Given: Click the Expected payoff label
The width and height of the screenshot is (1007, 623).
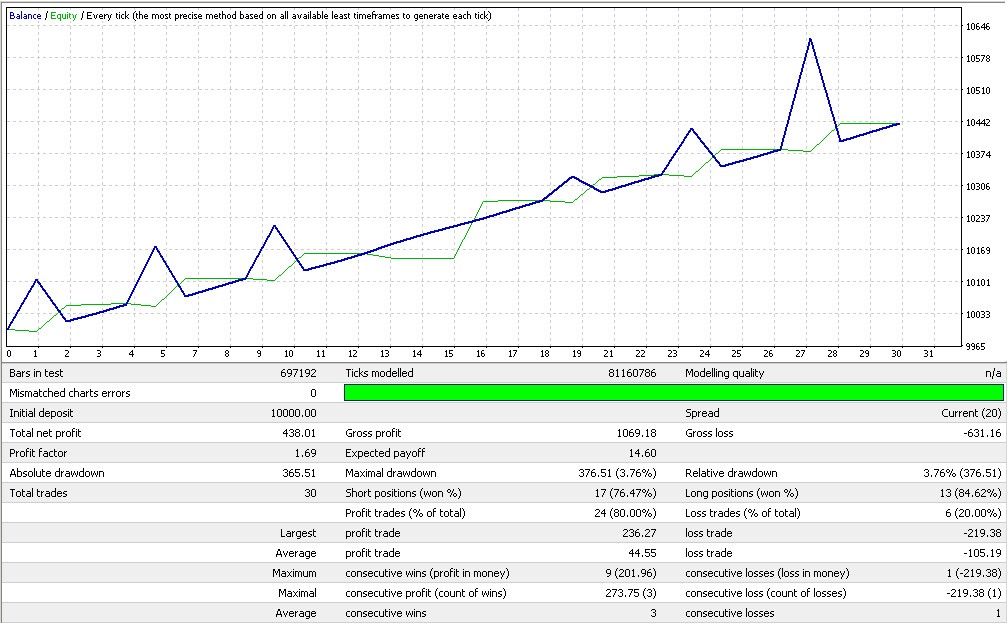Looking at the screenshot, I should pyautogui.click(x=385, y=453).
